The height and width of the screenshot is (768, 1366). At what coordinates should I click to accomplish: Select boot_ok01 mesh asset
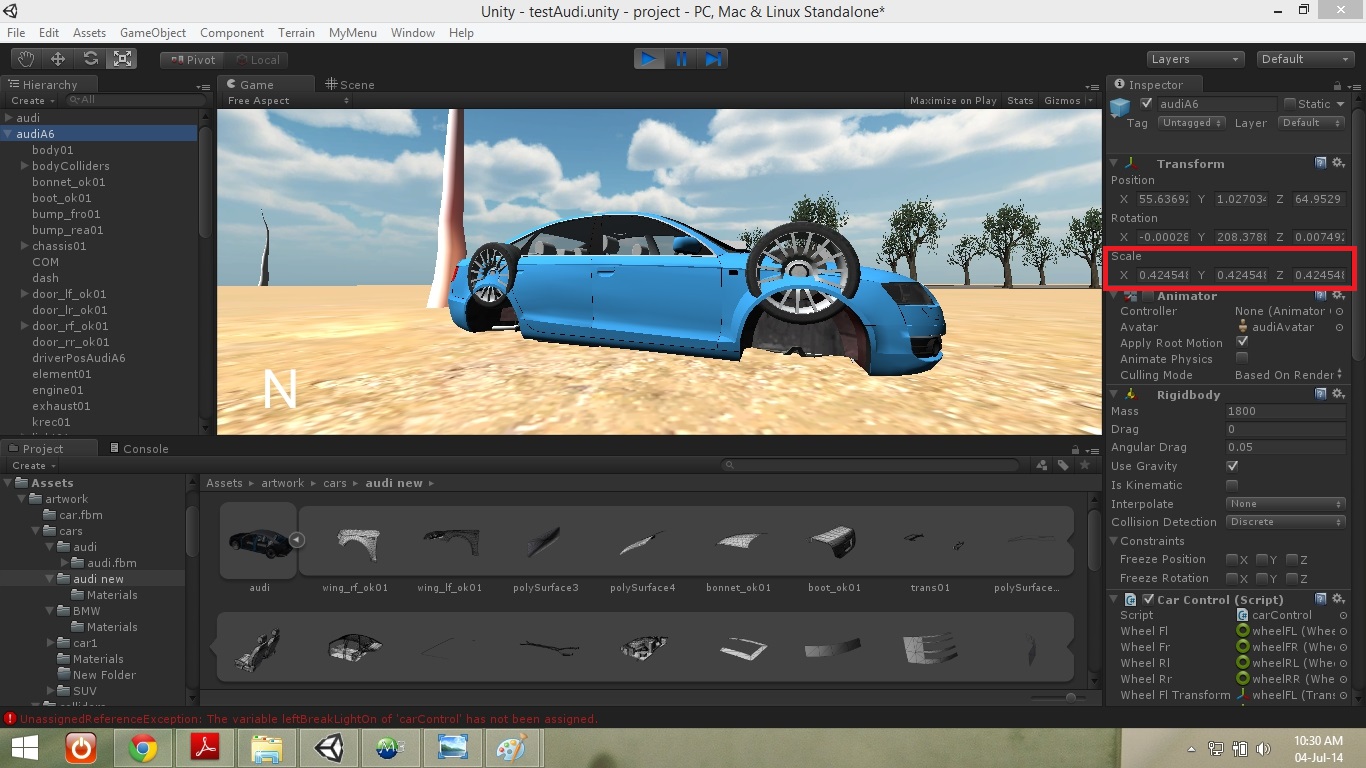834,543
